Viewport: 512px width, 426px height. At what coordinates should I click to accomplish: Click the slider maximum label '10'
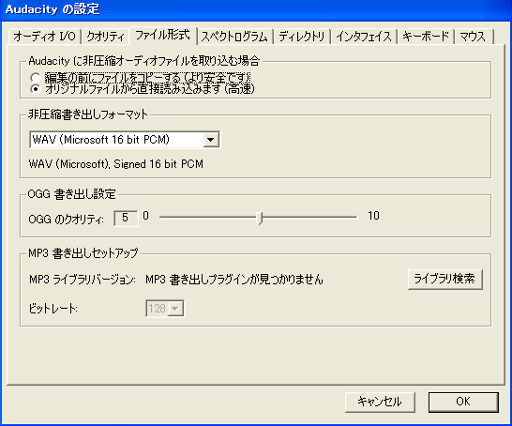(x=374, y=216)
